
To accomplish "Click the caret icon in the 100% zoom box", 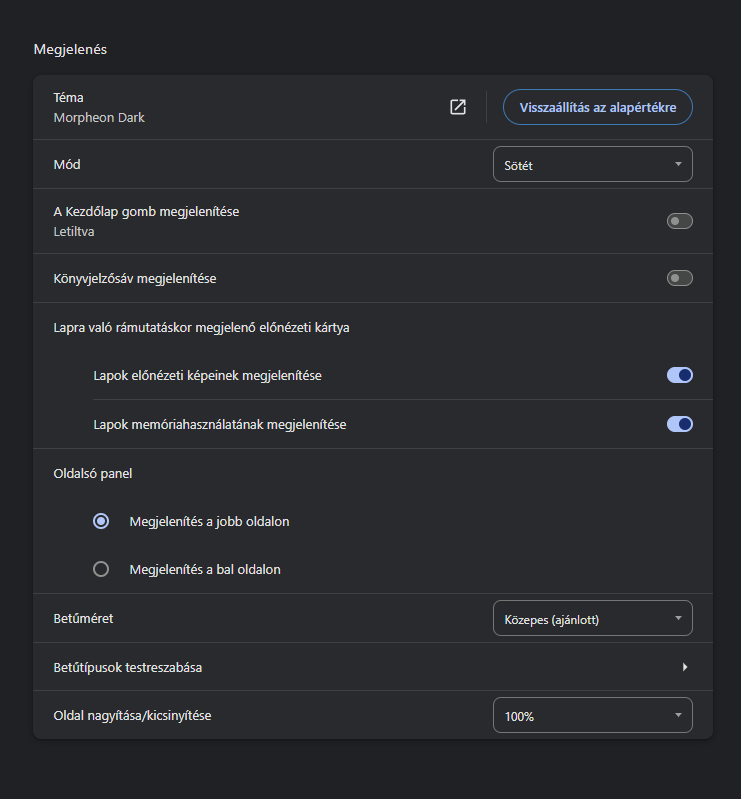I will (x=678, y=715).
